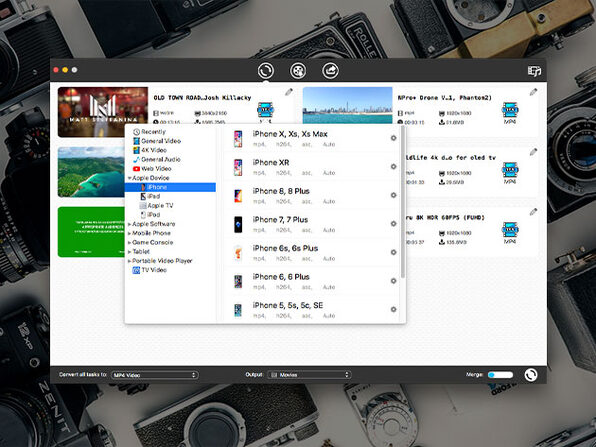Click the OLD TOWN ROAD video thumbnail
Image resolution: width=596 pixels, height=447 pixels.
click(x=103, y=112)
